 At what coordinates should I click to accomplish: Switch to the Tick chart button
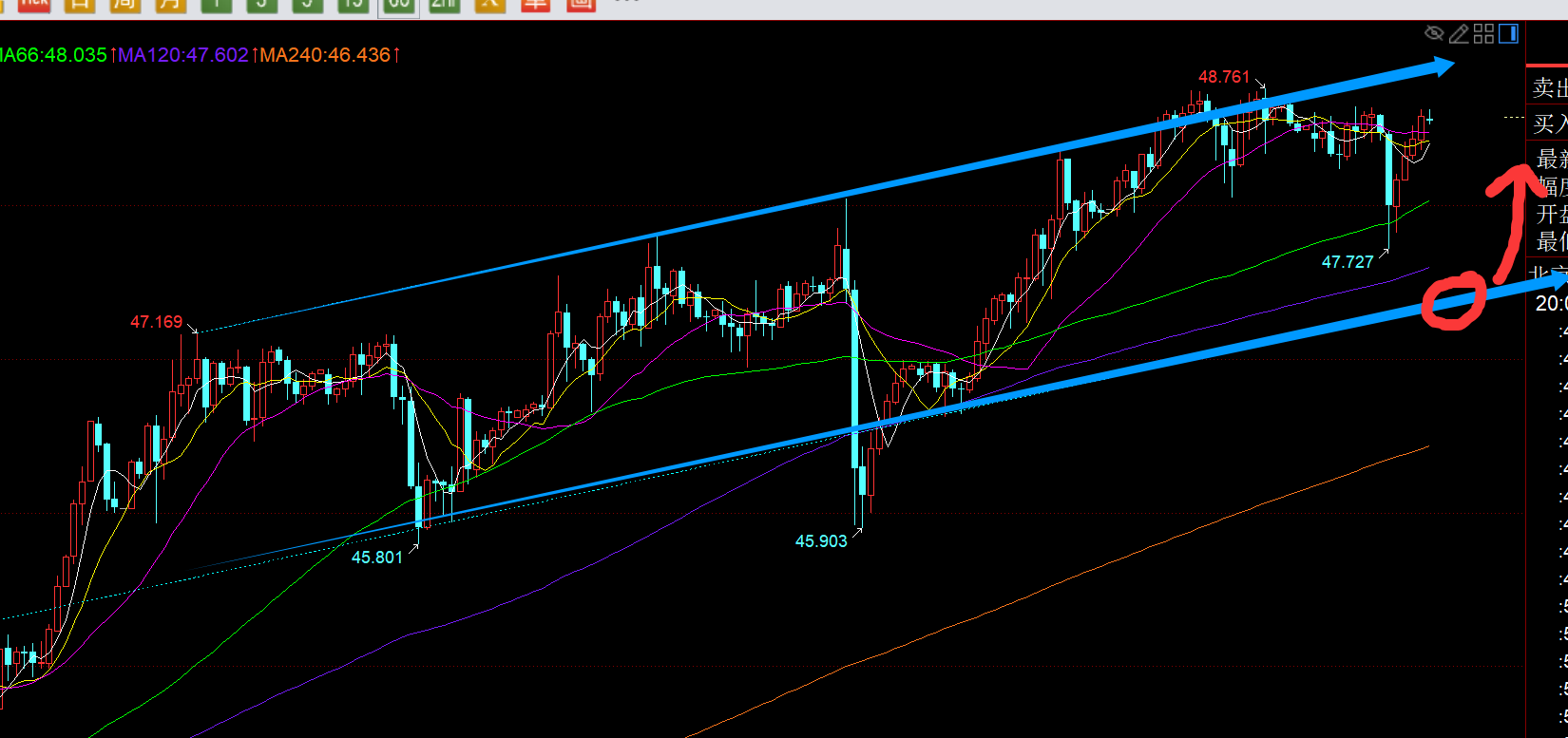(x=33, y=4)
